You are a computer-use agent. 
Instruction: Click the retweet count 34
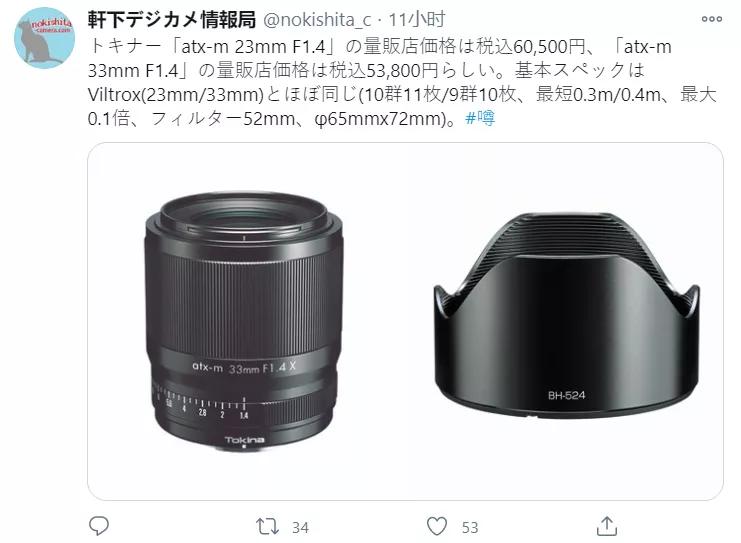click(300, 527)
